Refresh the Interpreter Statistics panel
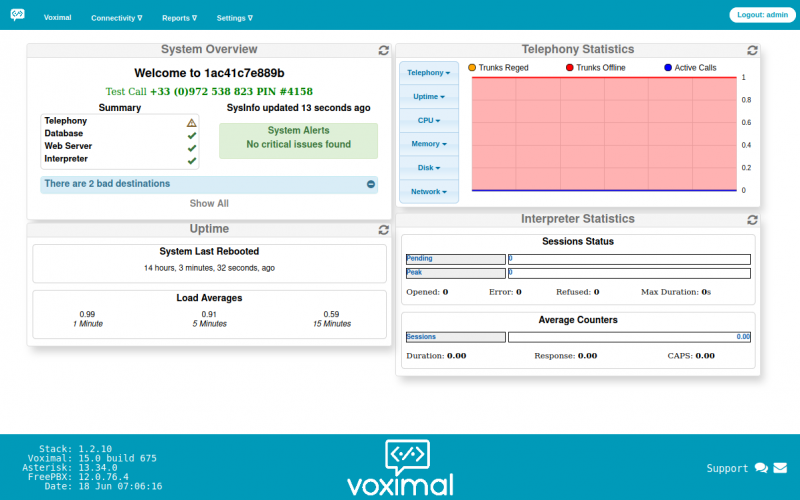The height and width of the screenshot is (500, 800). [x=753, y=220]
